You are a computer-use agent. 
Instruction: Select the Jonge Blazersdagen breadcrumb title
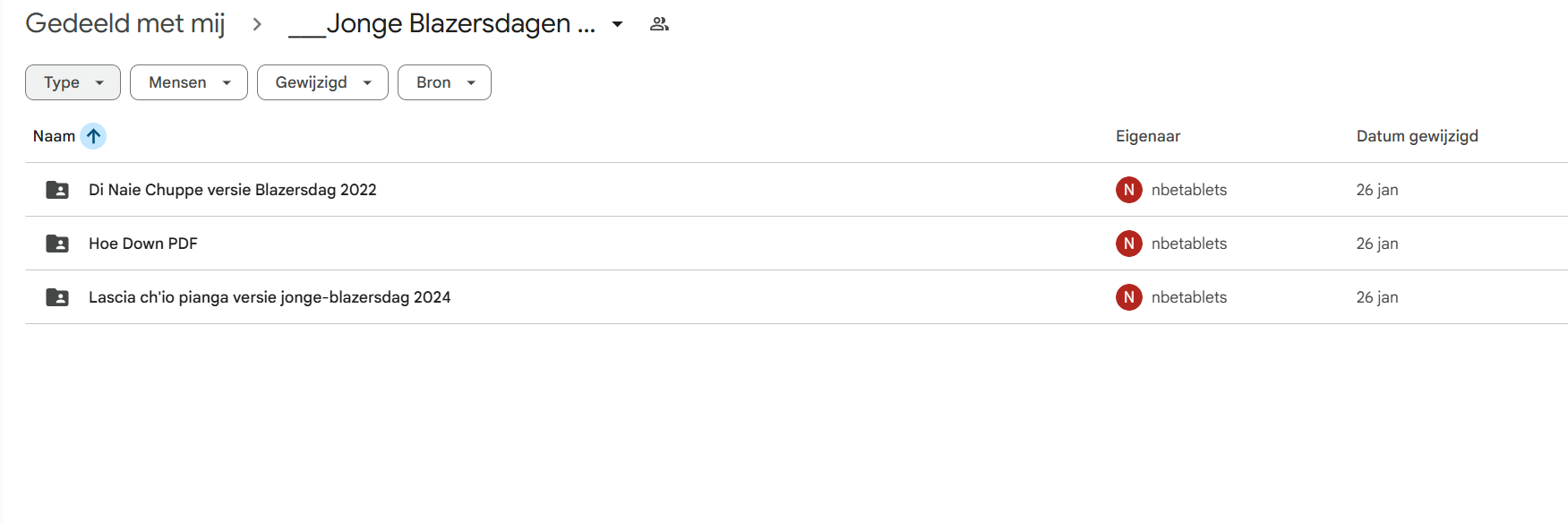click(x=442, y=23)
